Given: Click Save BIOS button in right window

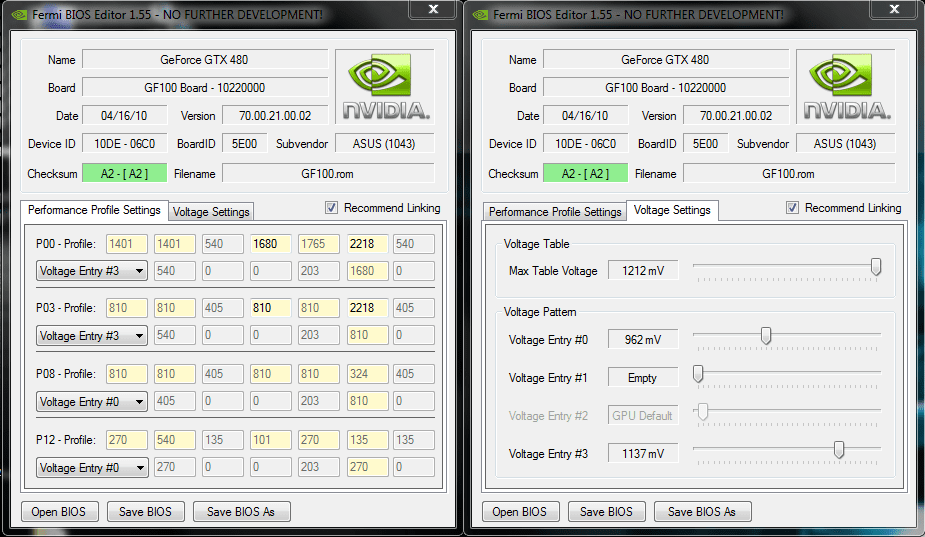Looking at the screenshot, I should pos(606,512).
